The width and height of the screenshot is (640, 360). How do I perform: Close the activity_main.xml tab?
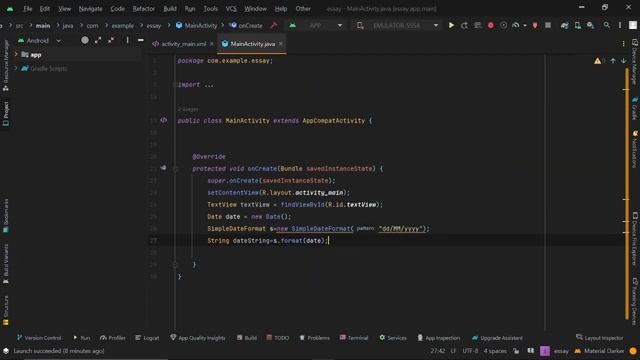pyautogui.click(x=211, y=44)
